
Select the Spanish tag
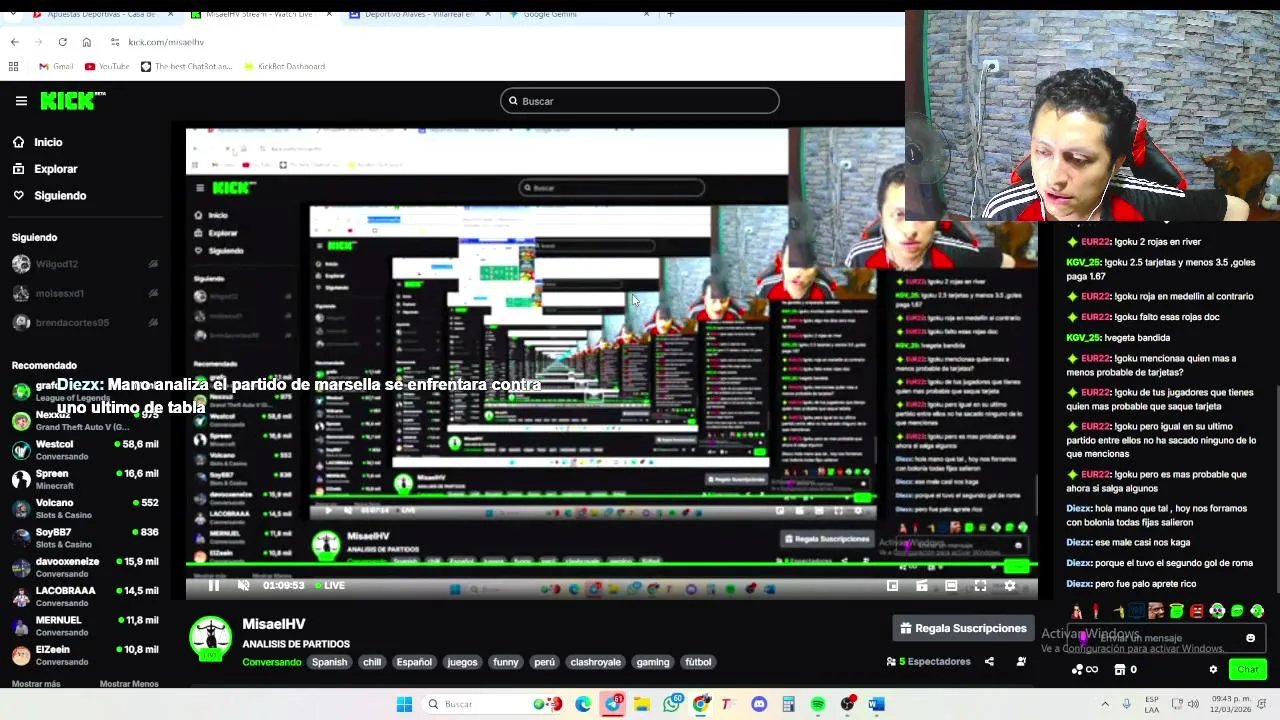click(329, 662)
